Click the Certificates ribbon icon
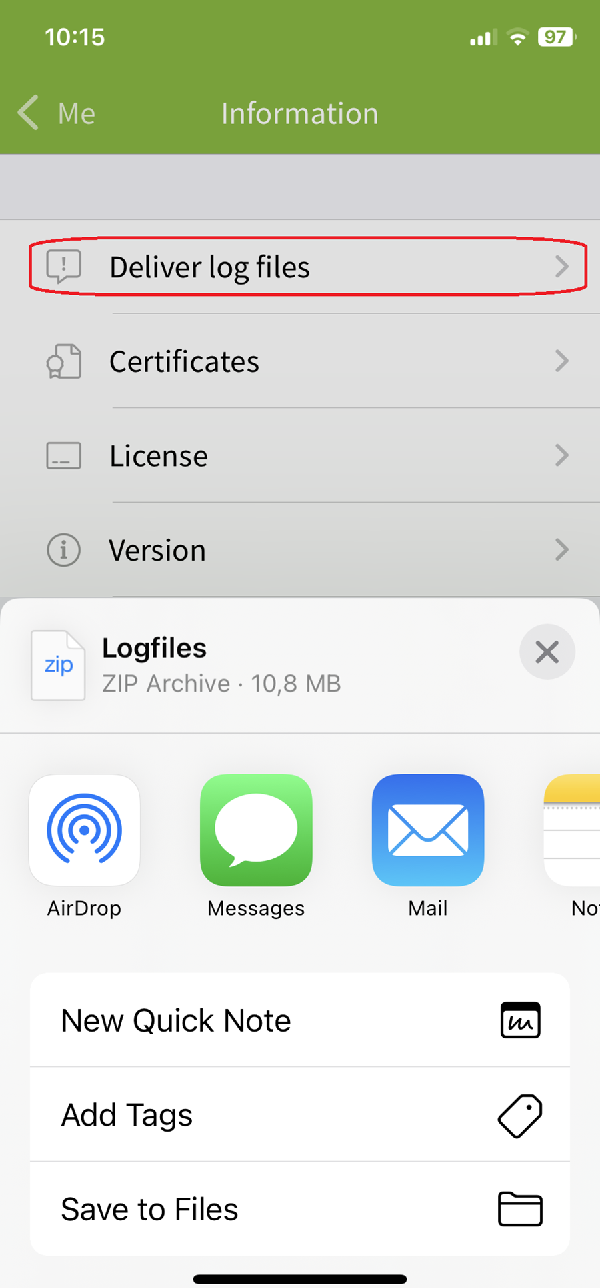 pos(64,361)
